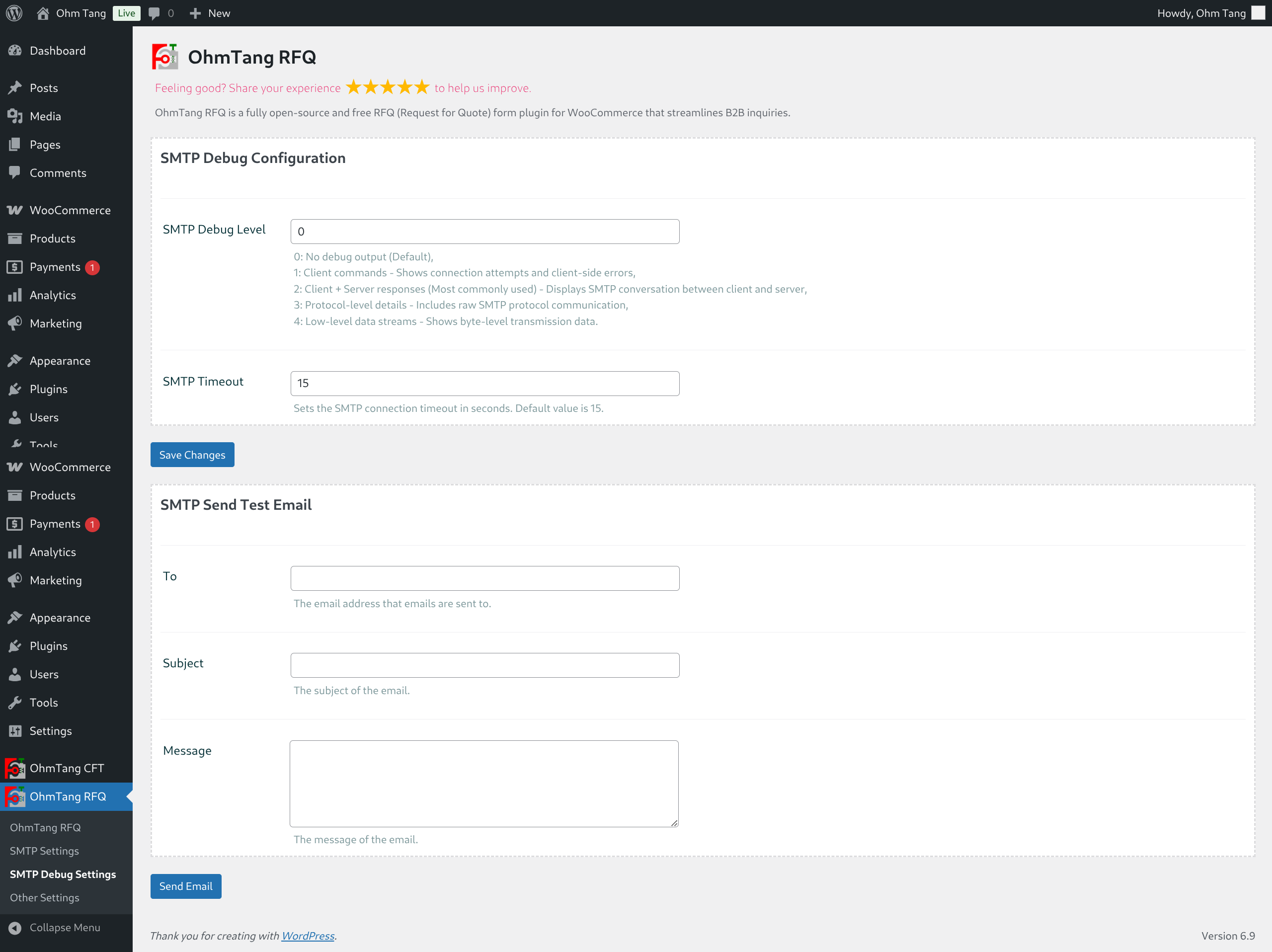Click the Appearance brush icon
The image size is (1272, 952).
[x=15, y=360]
